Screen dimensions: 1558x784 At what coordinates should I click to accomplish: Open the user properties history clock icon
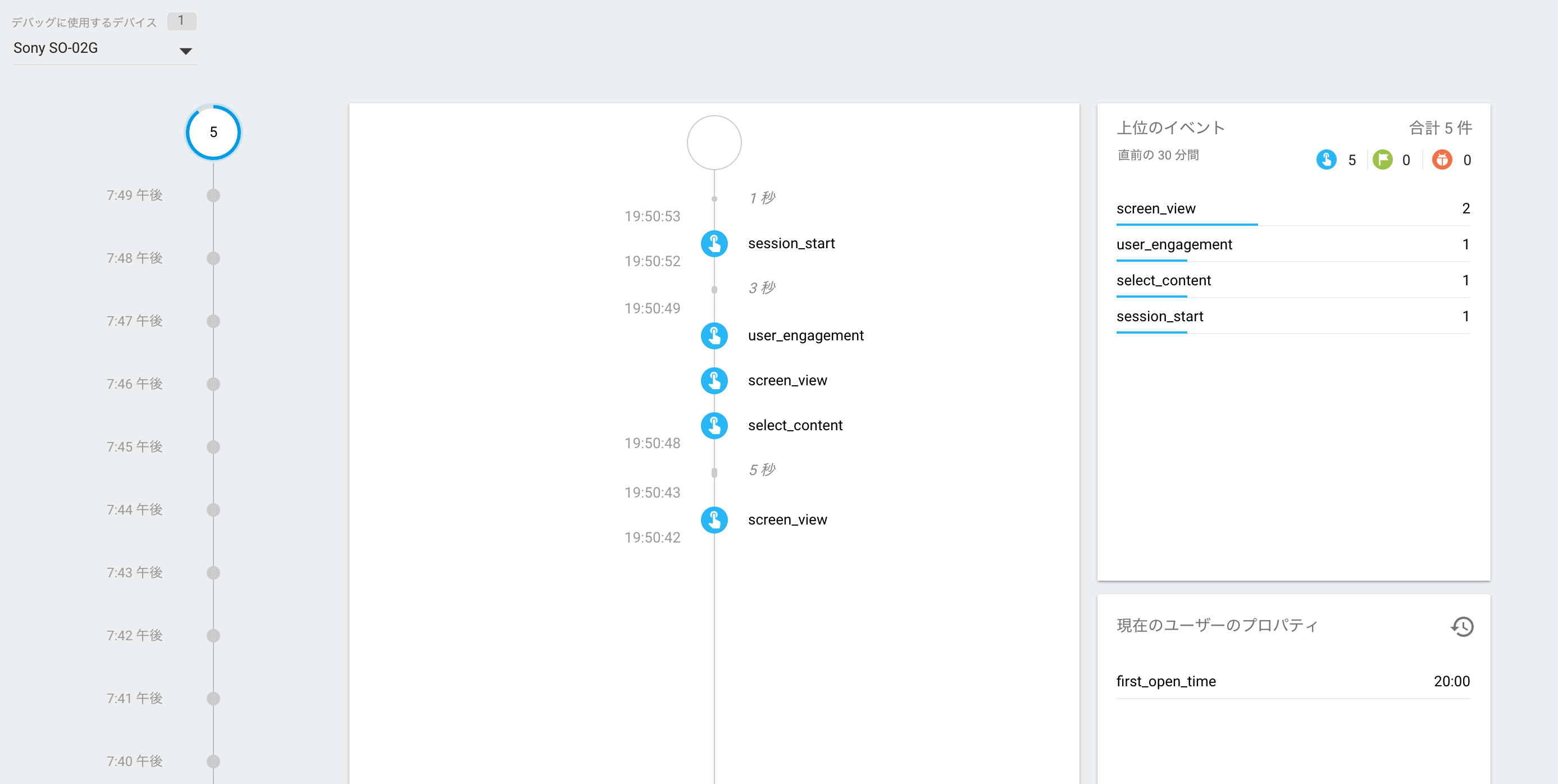[x=1463, y=627]
